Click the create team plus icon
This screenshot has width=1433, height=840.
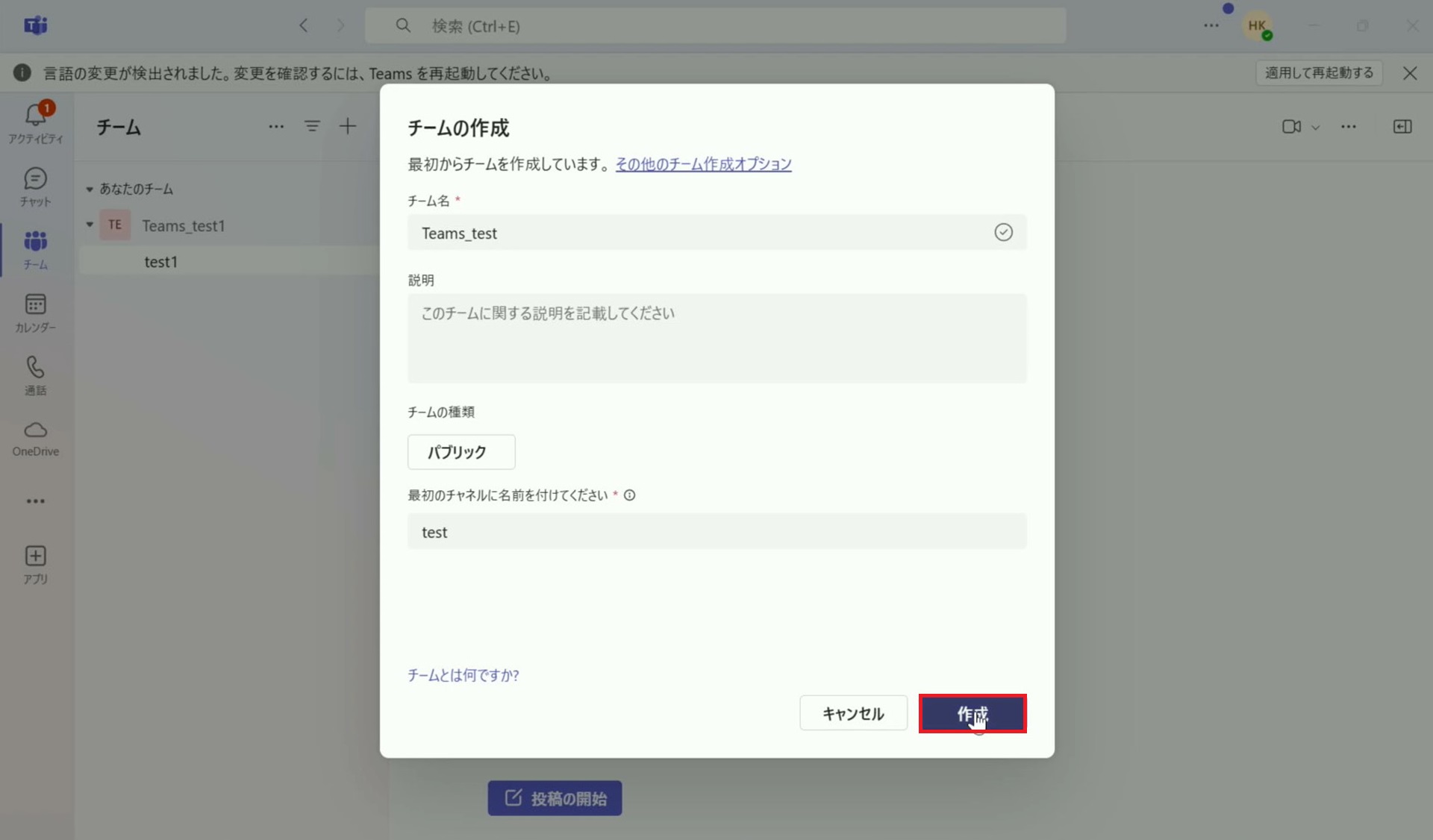[x=348, y=127]
